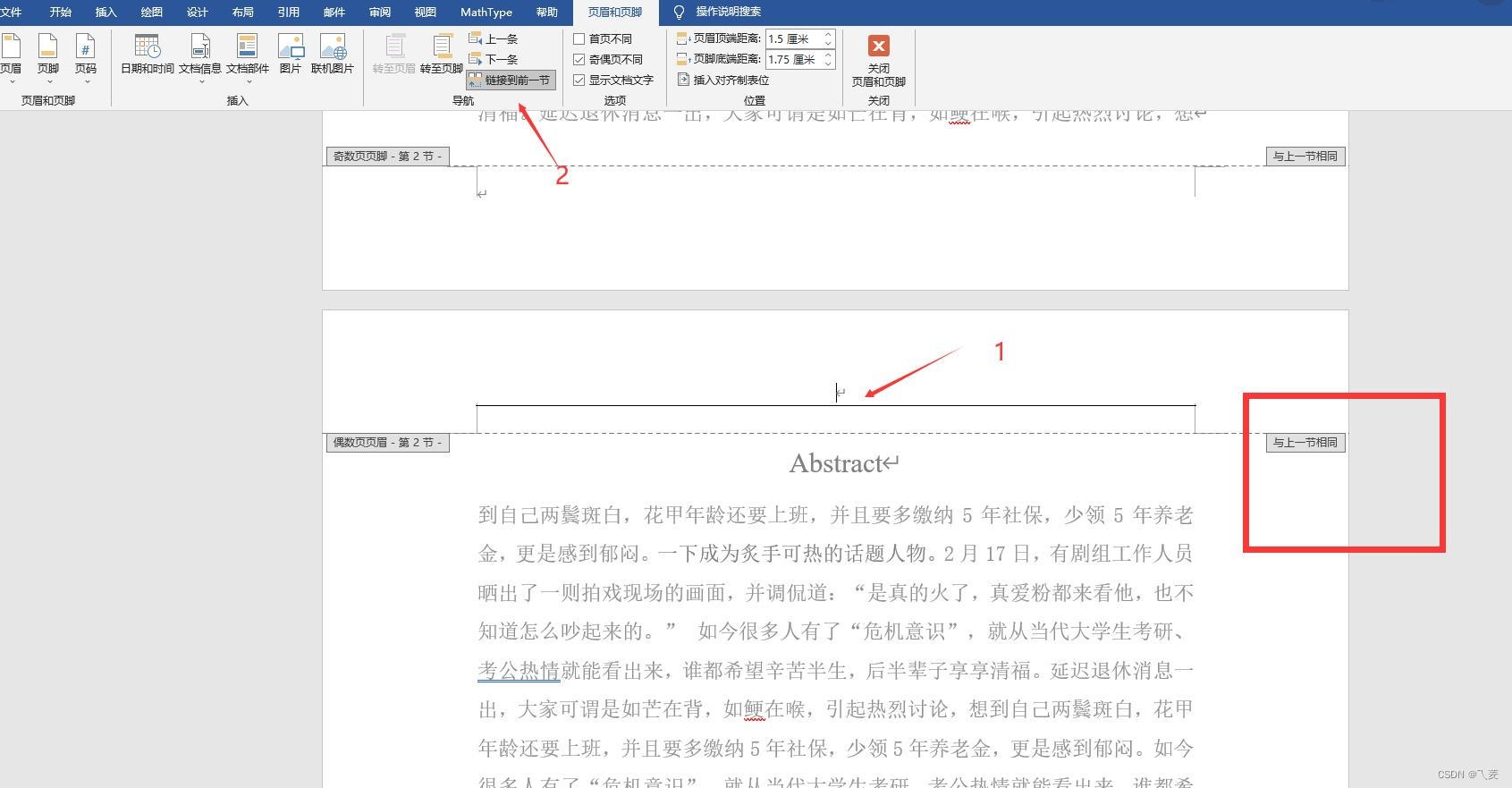Switch to the 设计 Design tab
Viewport: 1512px width, 788px height.
[198, 13]
